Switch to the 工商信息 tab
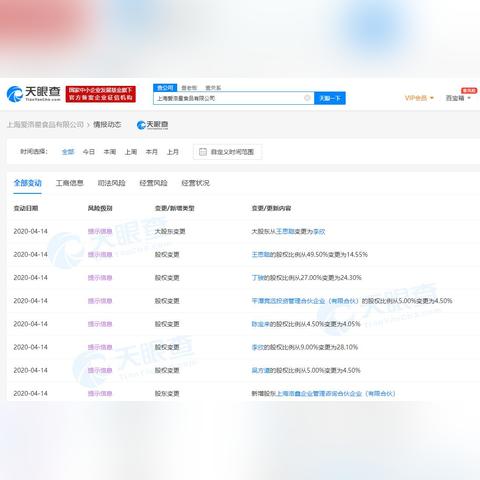 click(x=70, y=183)
